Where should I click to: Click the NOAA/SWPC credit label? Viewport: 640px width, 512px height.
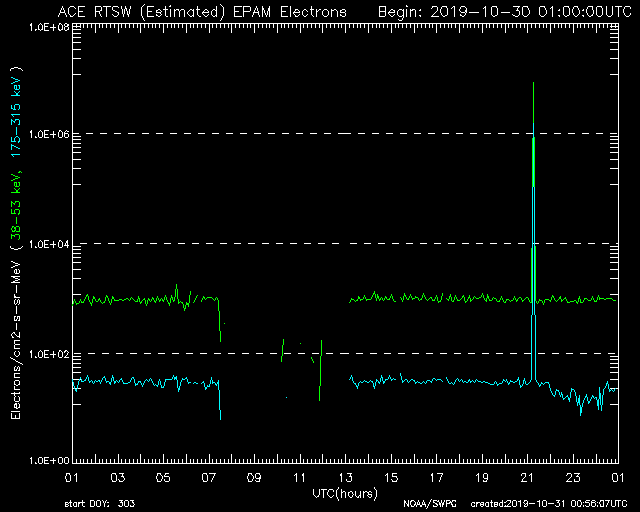click(x=426, y=503)
